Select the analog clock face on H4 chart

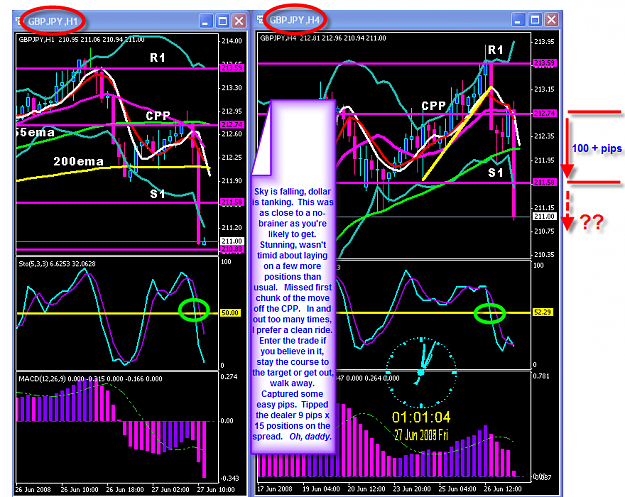pos(421,372)
